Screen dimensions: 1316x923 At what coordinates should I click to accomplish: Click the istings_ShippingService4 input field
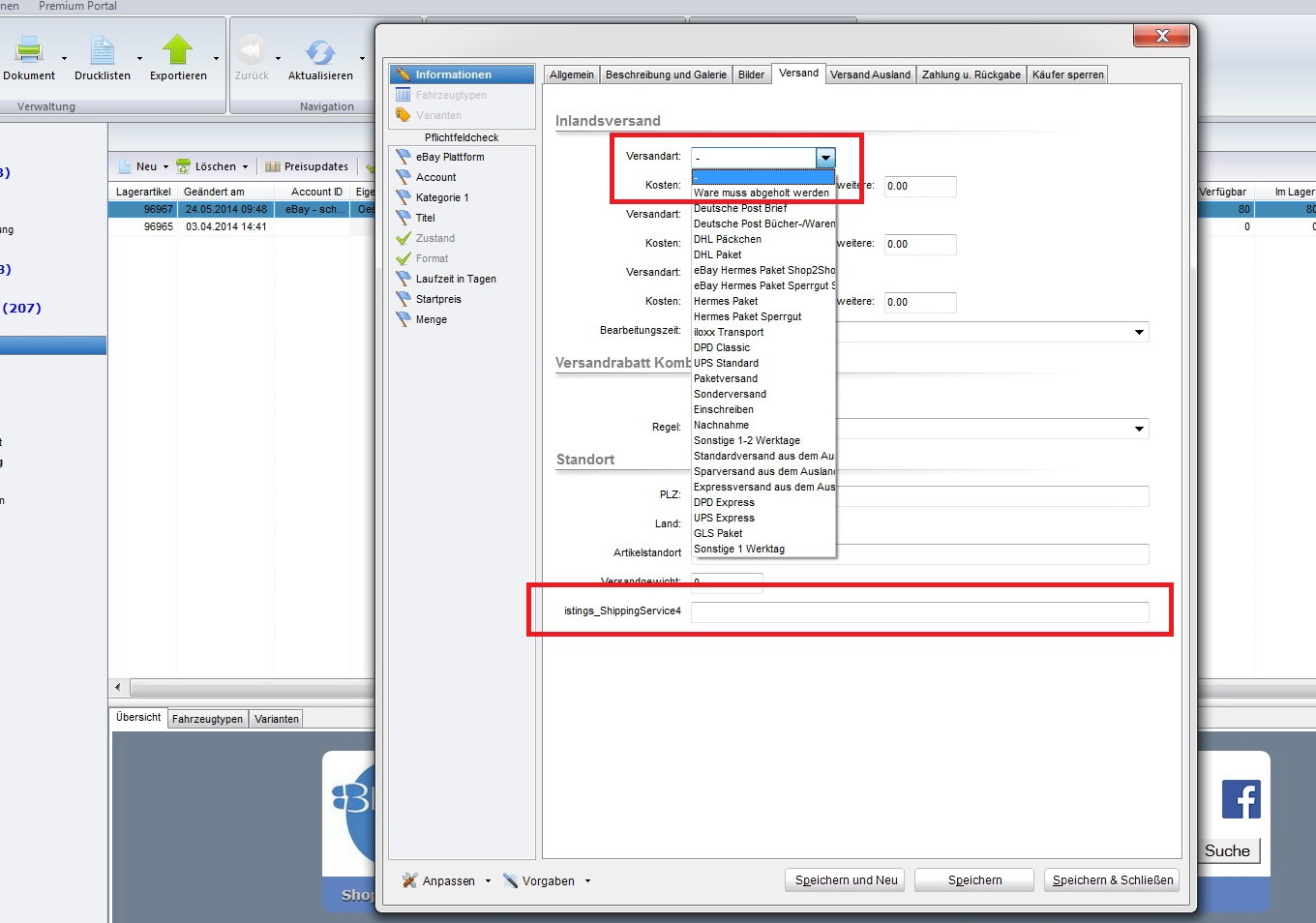pyautogui.click(x=919, y=611)
